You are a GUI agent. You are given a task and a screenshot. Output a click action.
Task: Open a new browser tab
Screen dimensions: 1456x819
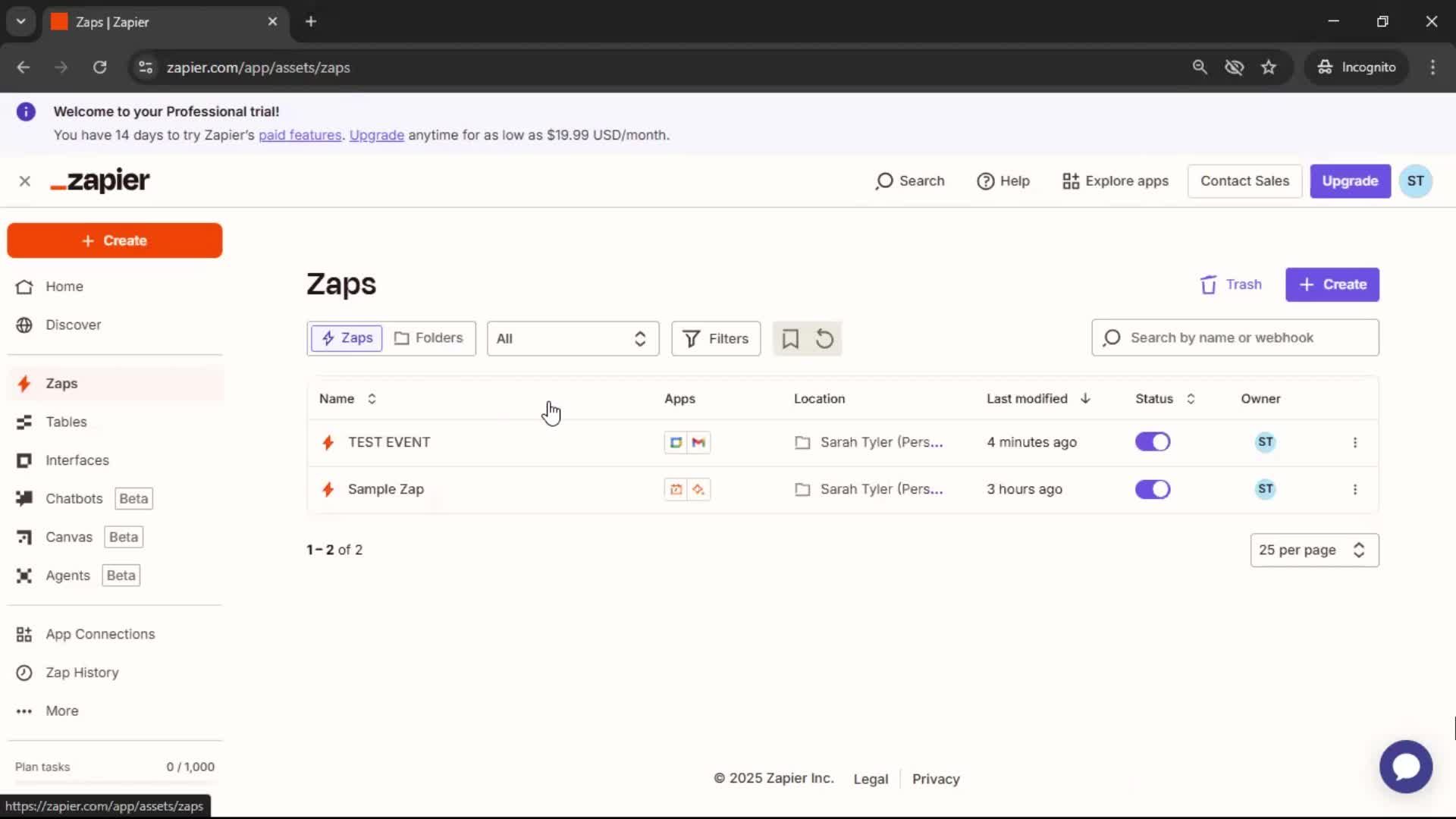[x=311, y=21]
